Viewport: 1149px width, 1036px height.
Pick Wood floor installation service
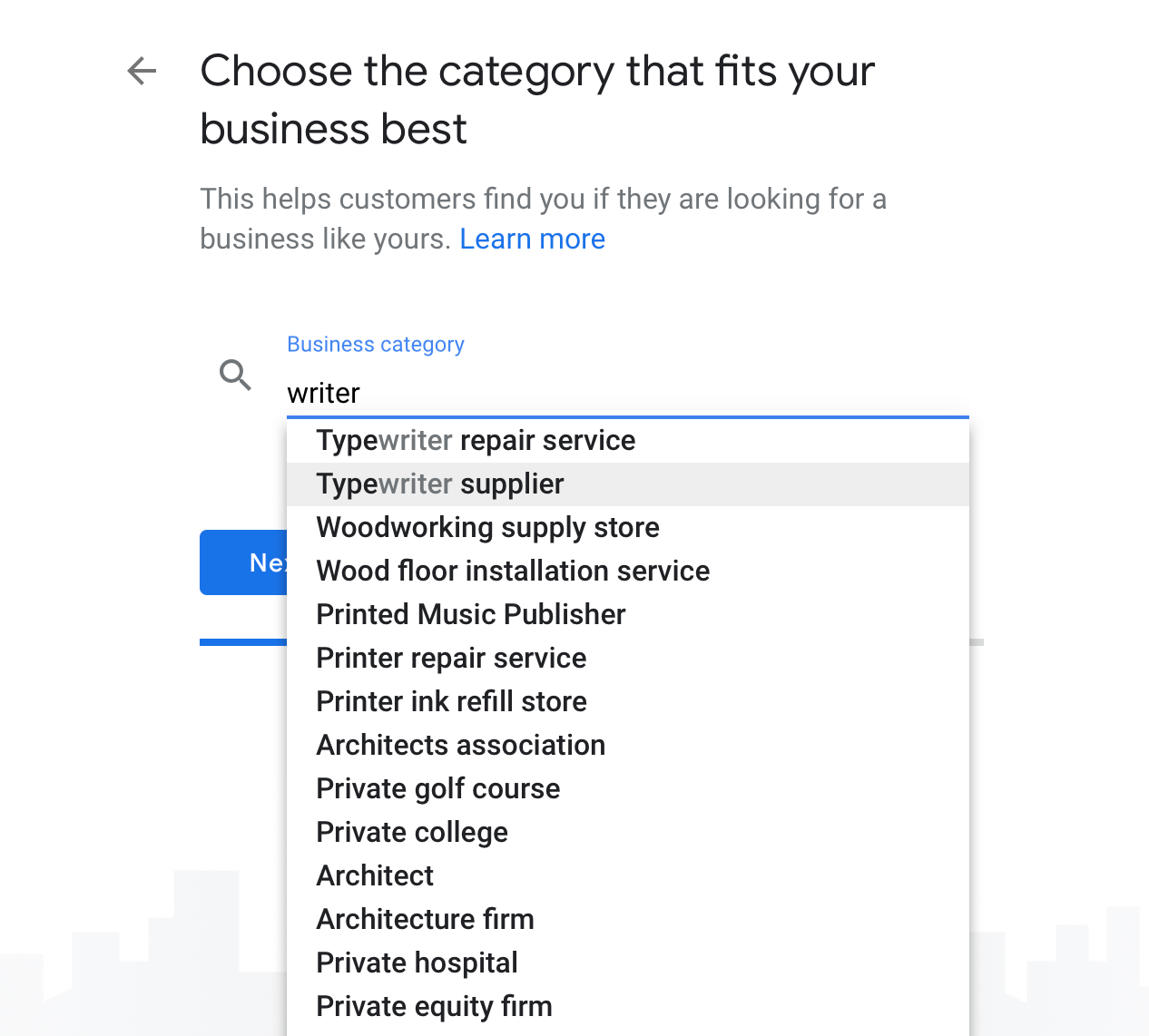tap(513, 572)
